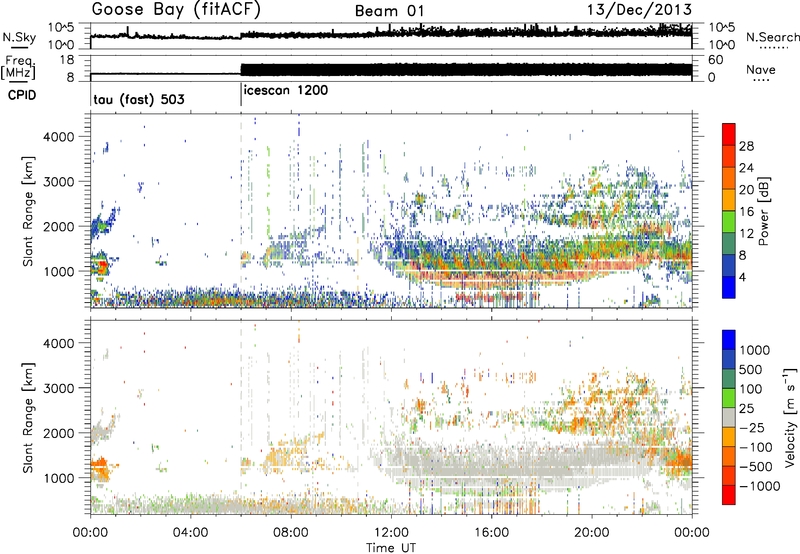Screen dimensions: 800x554
Task: Click the 'Slant Range [km]' label of the velocity panel
Action: [28, 417]
